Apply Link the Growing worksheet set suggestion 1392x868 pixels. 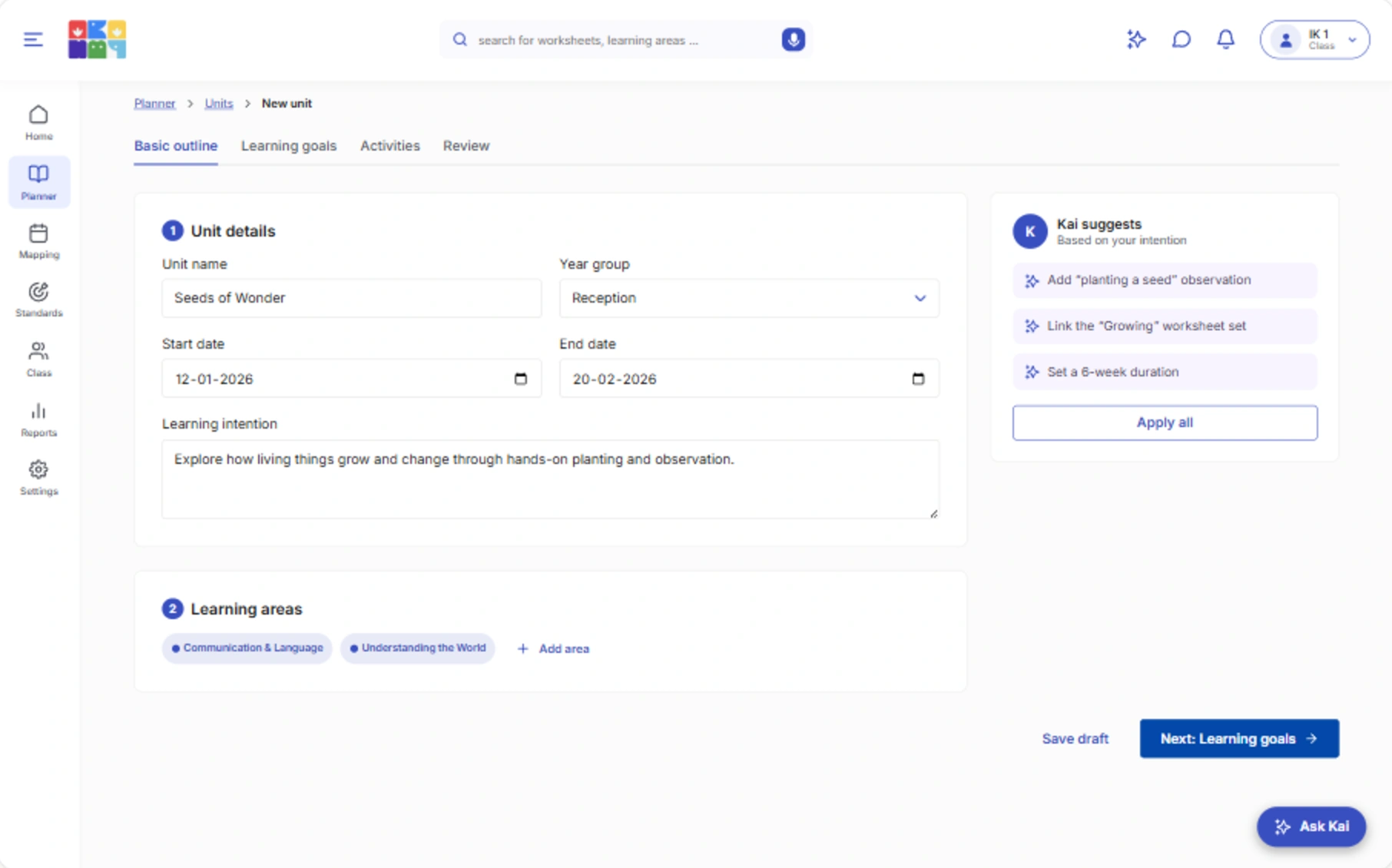[x=1165, y=326]
